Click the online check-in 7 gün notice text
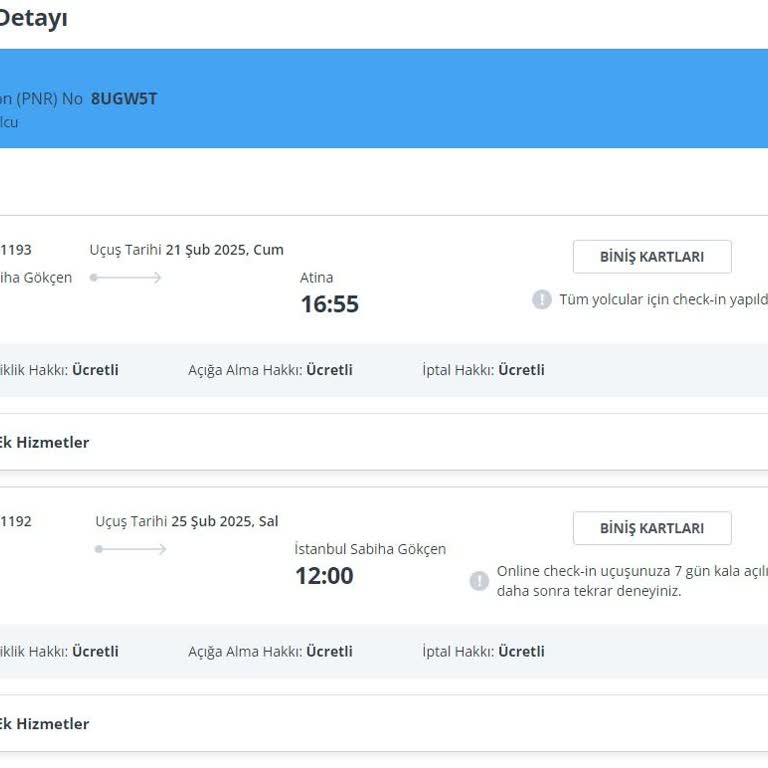Screen dimensions: 768x768 632,581
